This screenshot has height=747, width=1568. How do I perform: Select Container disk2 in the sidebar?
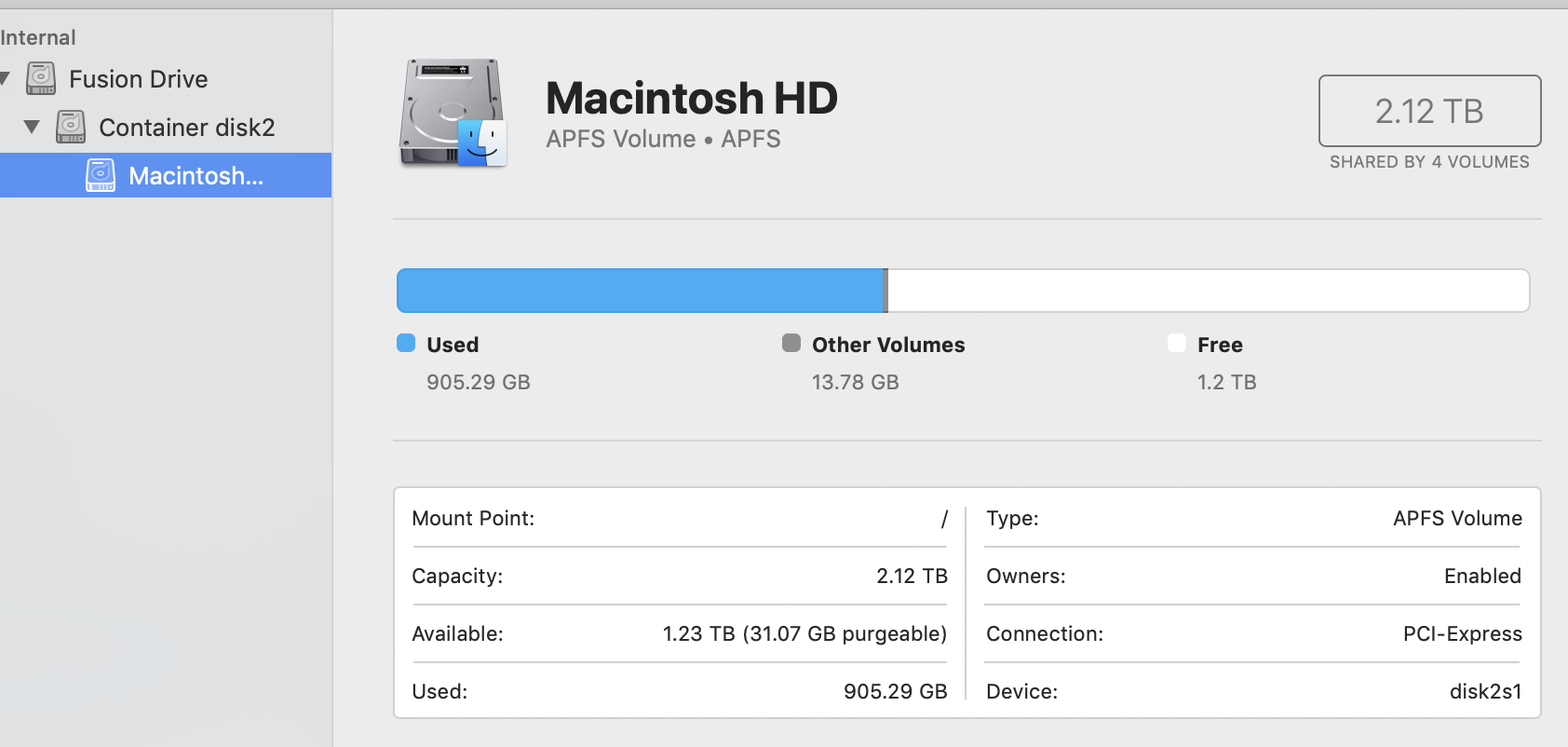(166, 128)
